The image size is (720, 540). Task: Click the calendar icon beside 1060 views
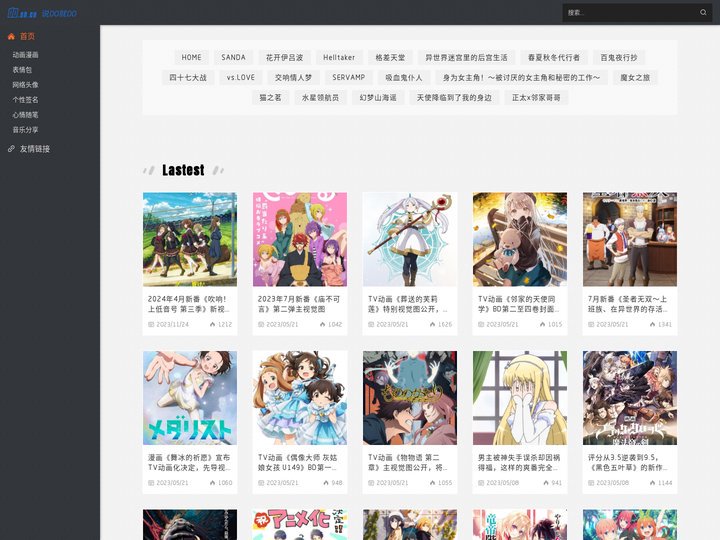pos(151,483)
